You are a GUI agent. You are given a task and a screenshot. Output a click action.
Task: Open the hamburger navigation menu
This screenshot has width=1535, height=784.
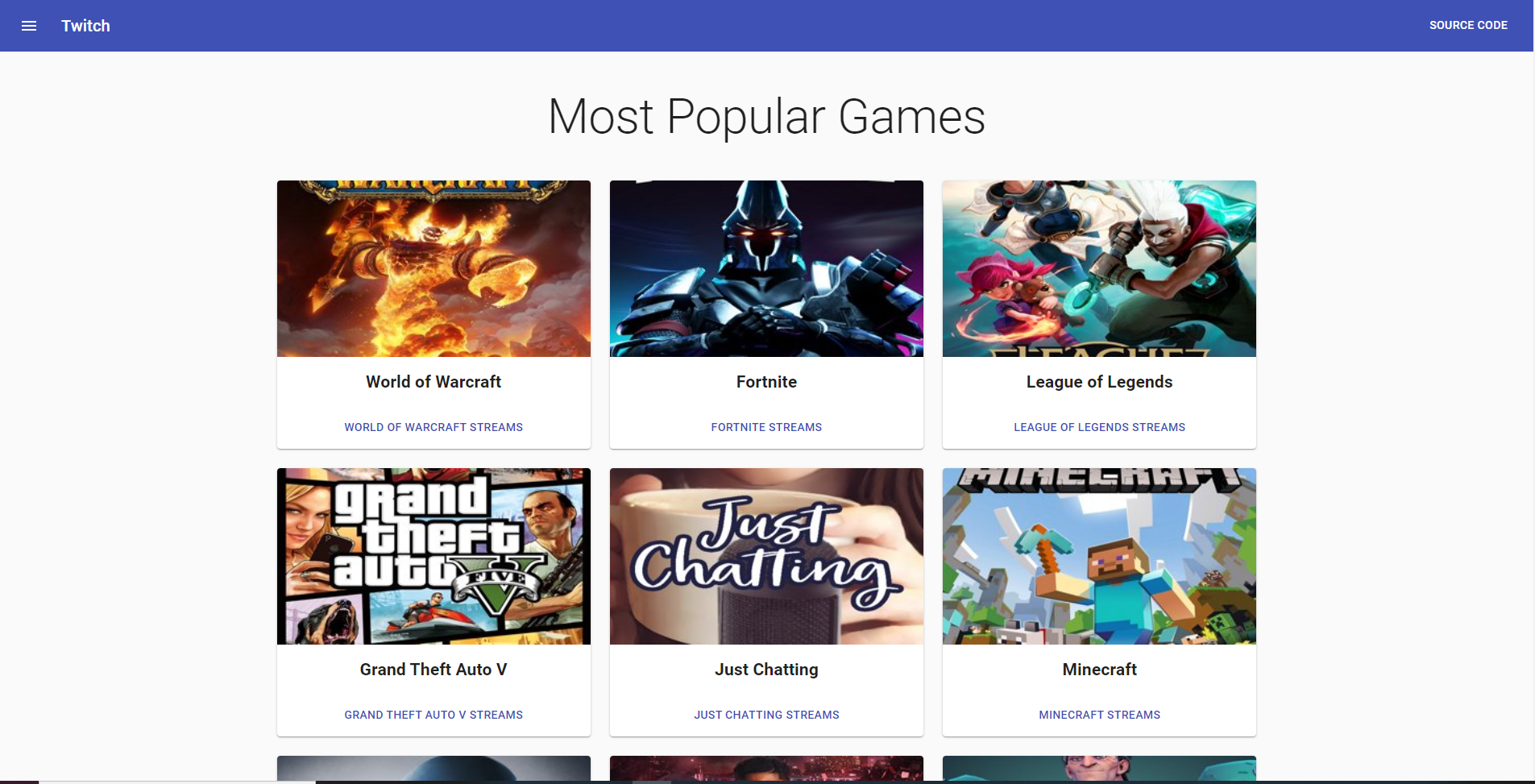point(29,26)
